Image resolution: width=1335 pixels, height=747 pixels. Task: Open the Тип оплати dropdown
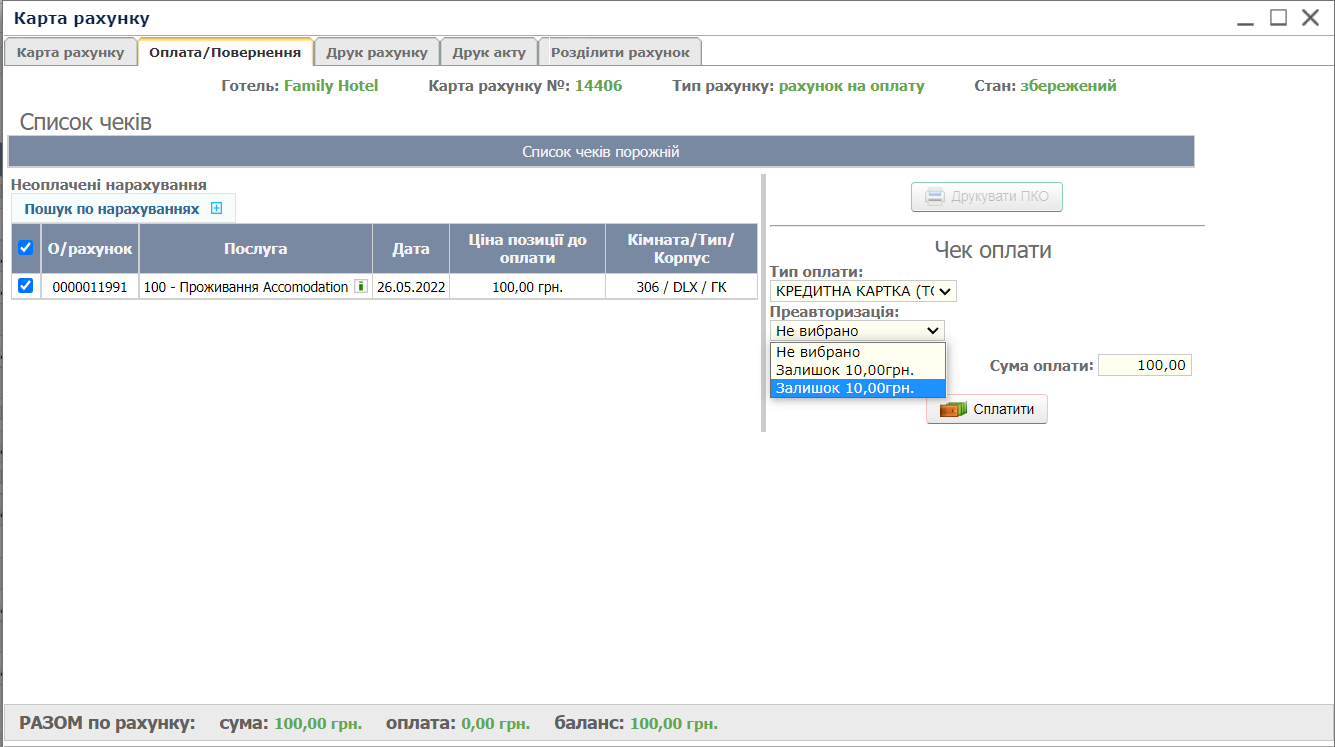click(863, 291)
